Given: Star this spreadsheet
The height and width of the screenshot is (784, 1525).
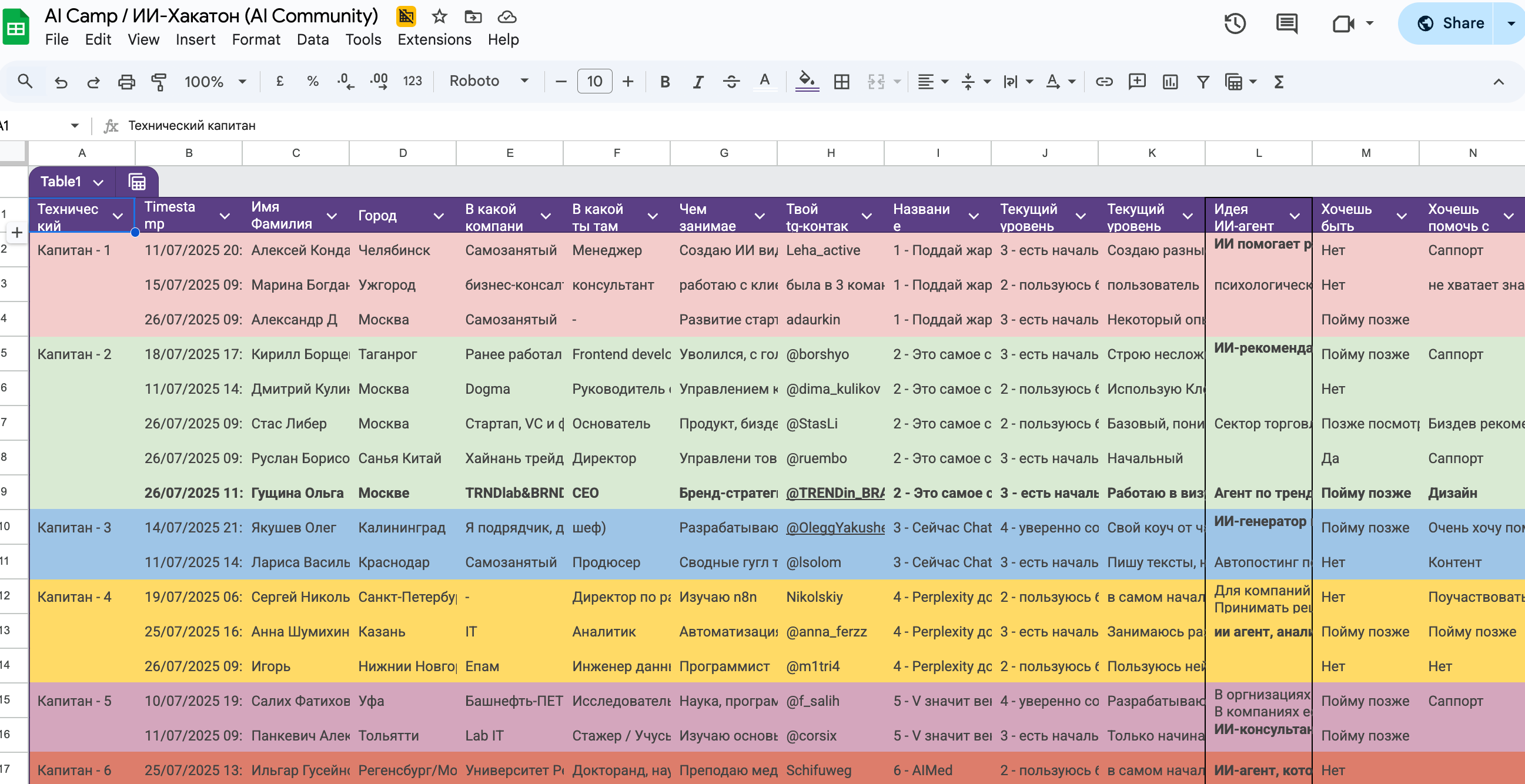Looking at the screenshot, I should [x=439, y=16].
